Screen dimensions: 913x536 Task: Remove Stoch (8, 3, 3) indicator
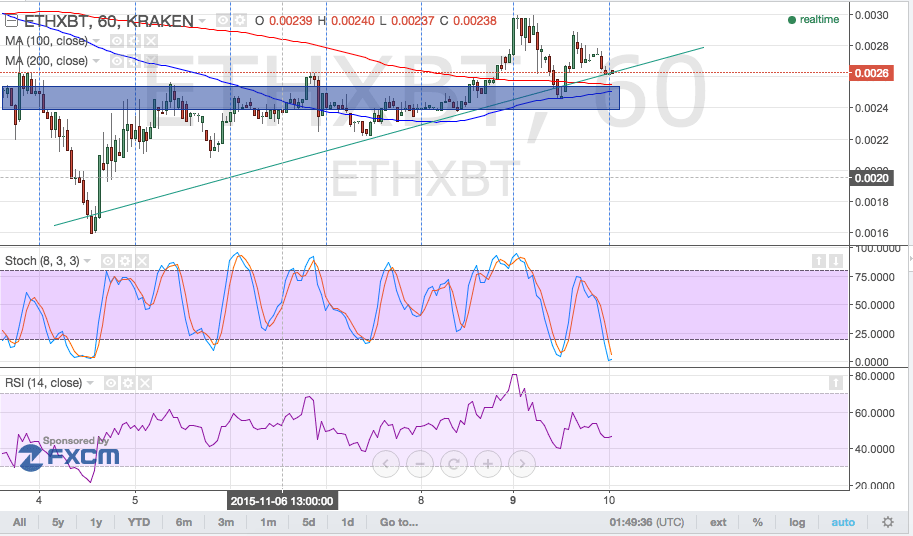coord(141,261)
